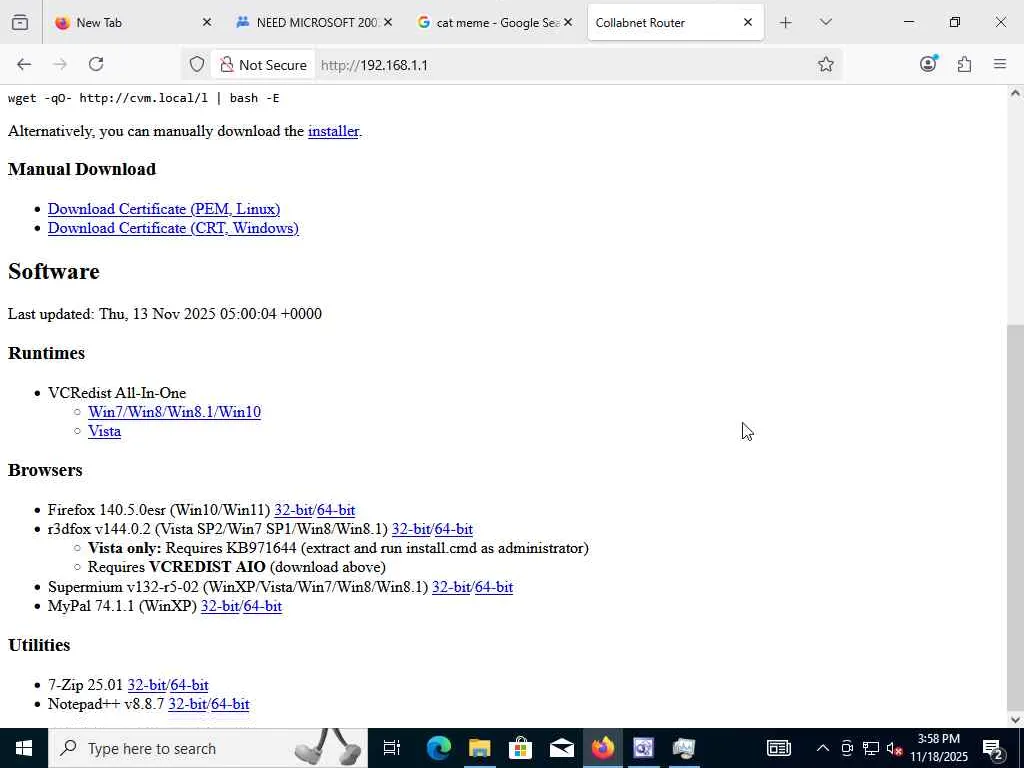Close the NEED MICROSOFT tab
1024x768 pixels.
[x=388, y=22]
